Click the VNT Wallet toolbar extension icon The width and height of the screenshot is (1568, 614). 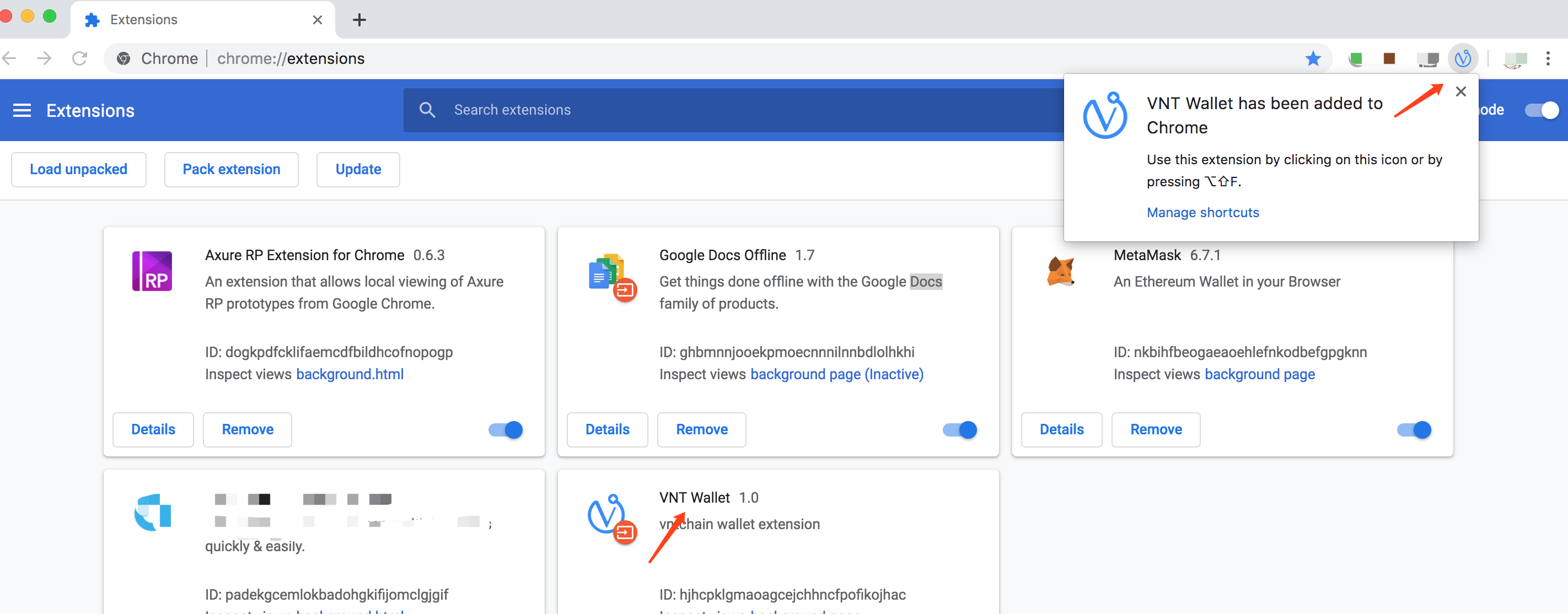pos(1462,58)
